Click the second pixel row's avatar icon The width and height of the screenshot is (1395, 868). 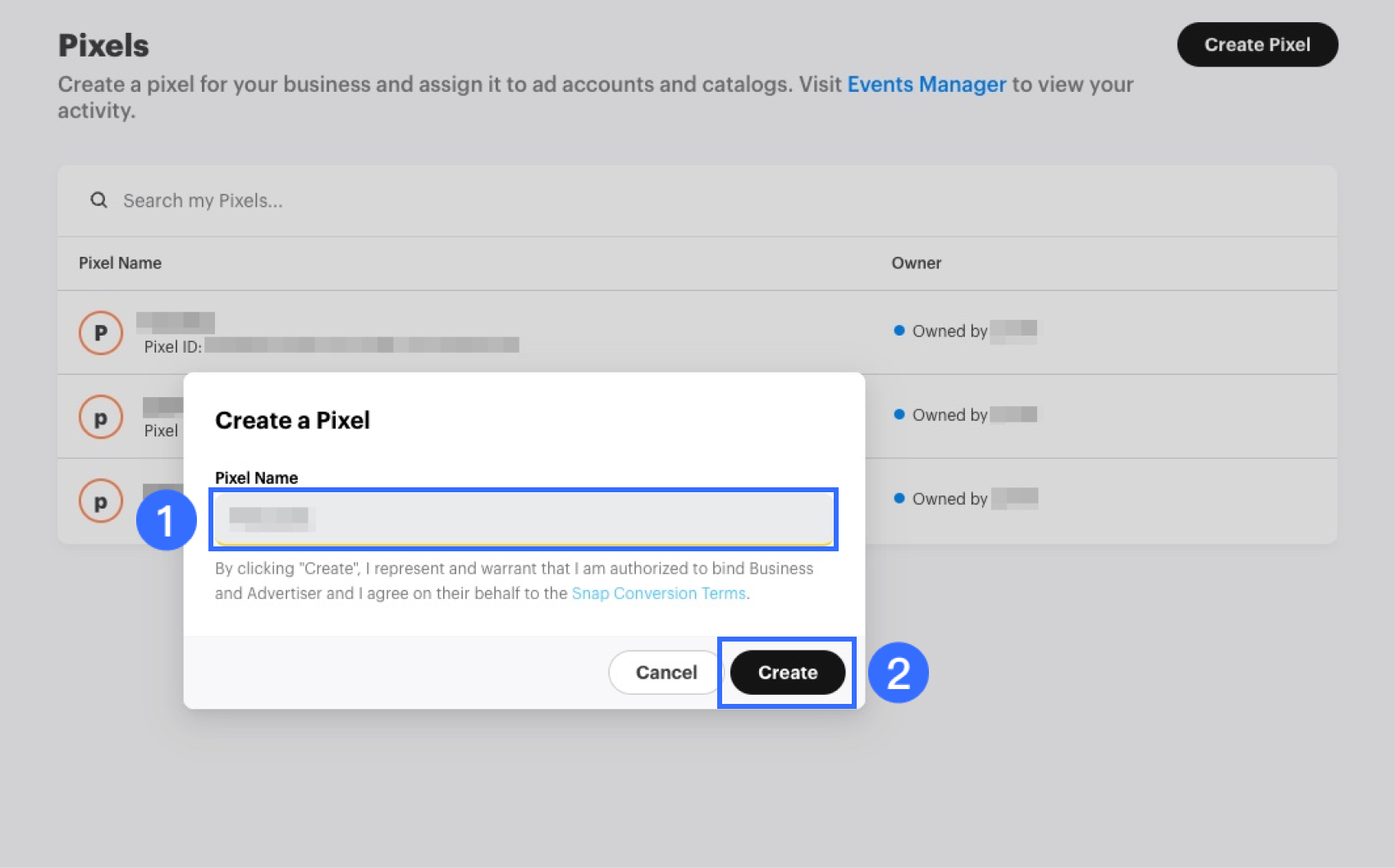tap(101, 418)
